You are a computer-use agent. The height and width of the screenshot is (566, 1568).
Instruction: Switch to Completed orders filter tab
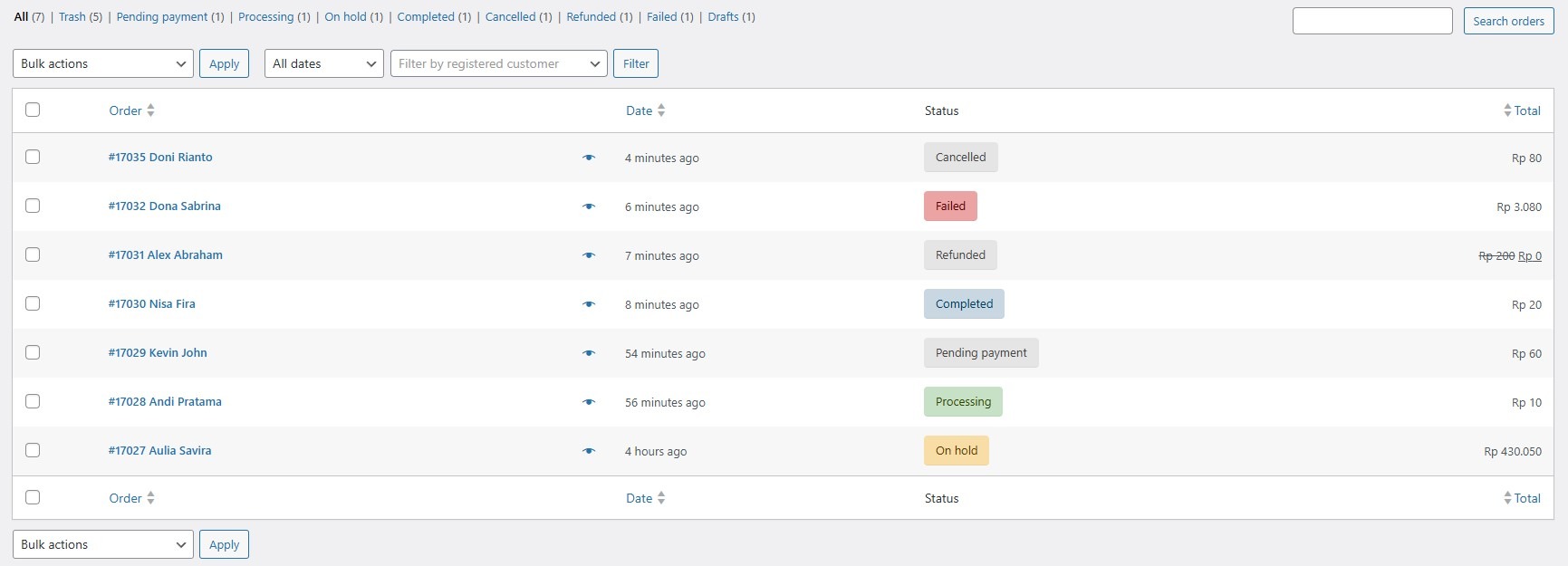tap(426, 17)
